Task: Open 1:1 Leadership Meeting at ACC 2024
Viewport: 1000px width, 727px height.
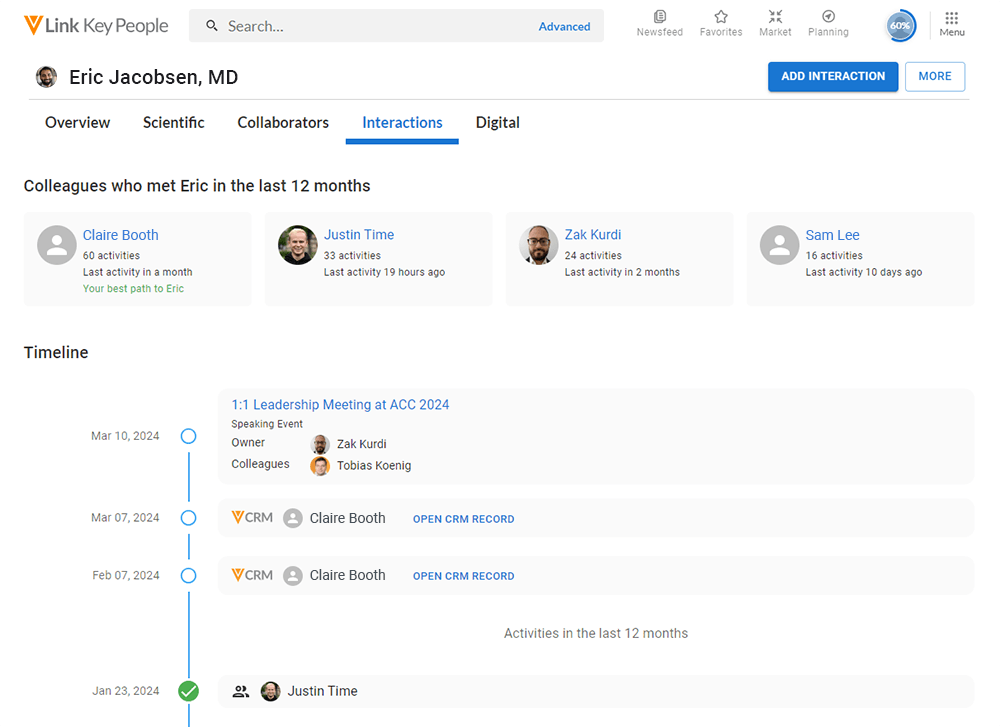Action: coord(340,405)
